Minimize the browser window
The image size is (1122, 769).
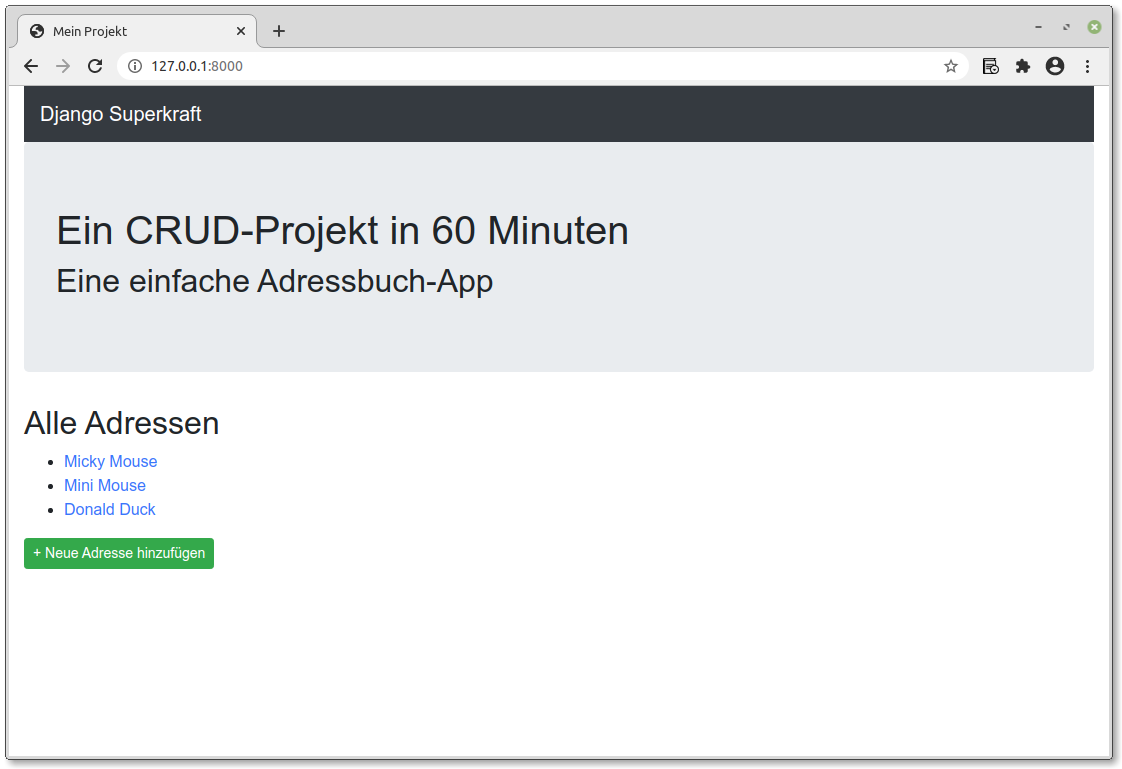tap(1038, 27)
